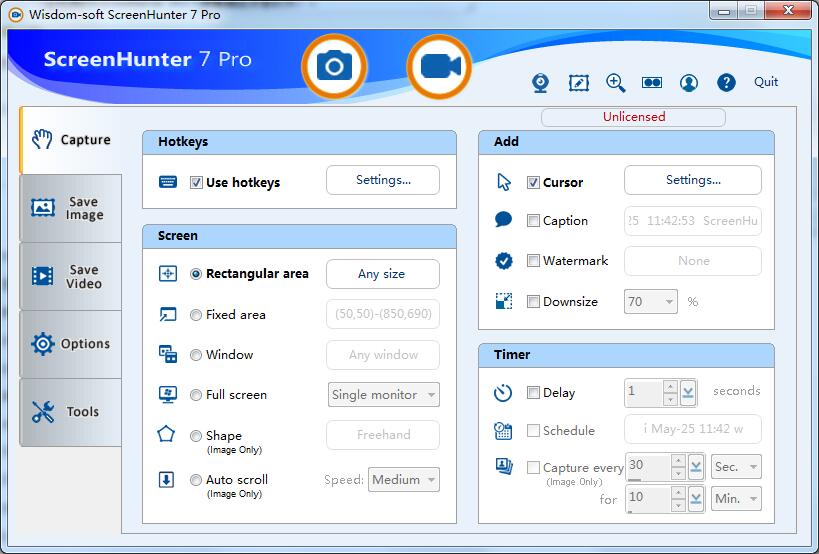The width and height of the screenshot is (819, 554).
Task: Open the image editor pencil icon
Action: click(x=578, y=82)
